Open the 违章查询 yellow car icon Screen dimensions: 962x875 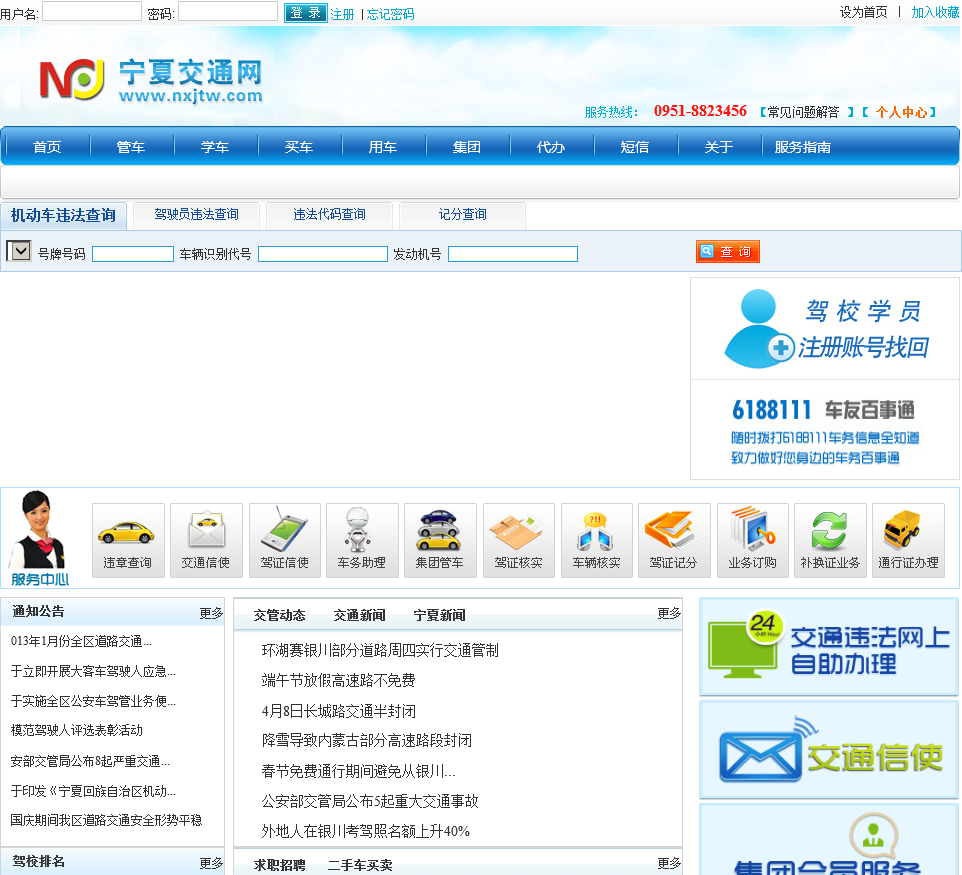(128, 540)
